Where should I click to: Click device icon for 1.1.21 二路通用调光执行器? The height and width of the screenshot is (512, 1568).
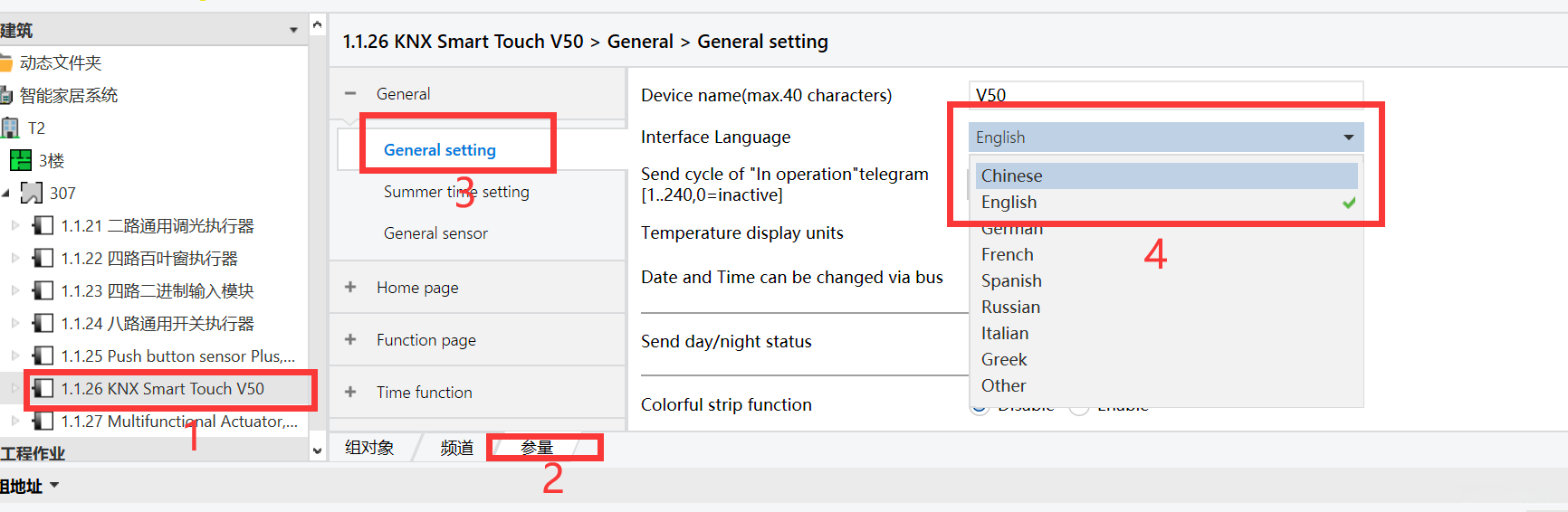click(43, 225)
